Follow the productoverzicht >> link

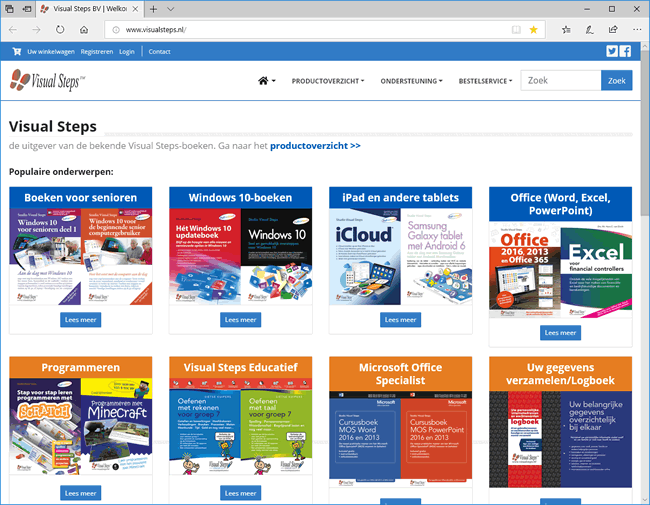tap(315, 146)
